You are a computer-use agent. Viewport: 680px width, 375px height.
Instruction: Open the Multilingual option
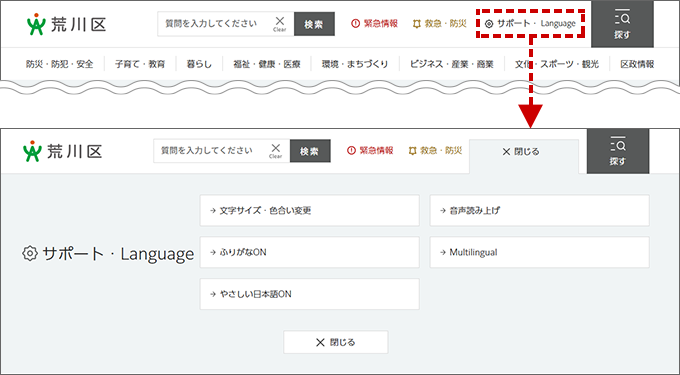539,252
